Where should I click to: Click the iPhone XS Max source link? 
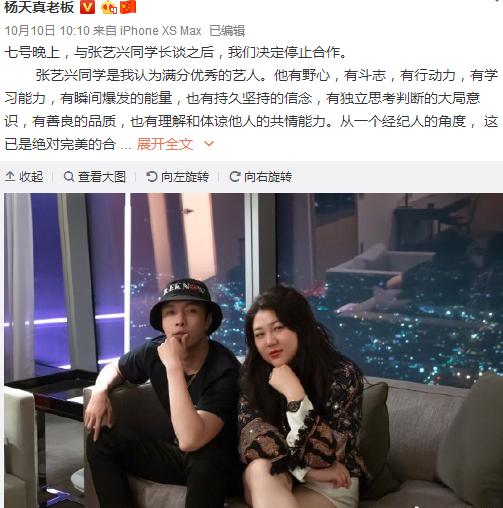click(160, 31)
